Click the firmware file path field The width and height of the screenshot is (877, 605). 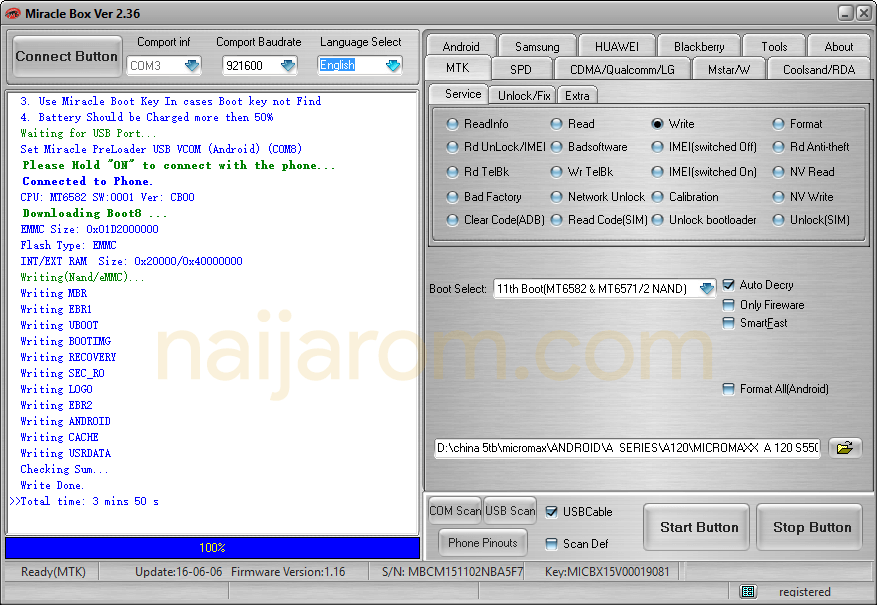628,448
